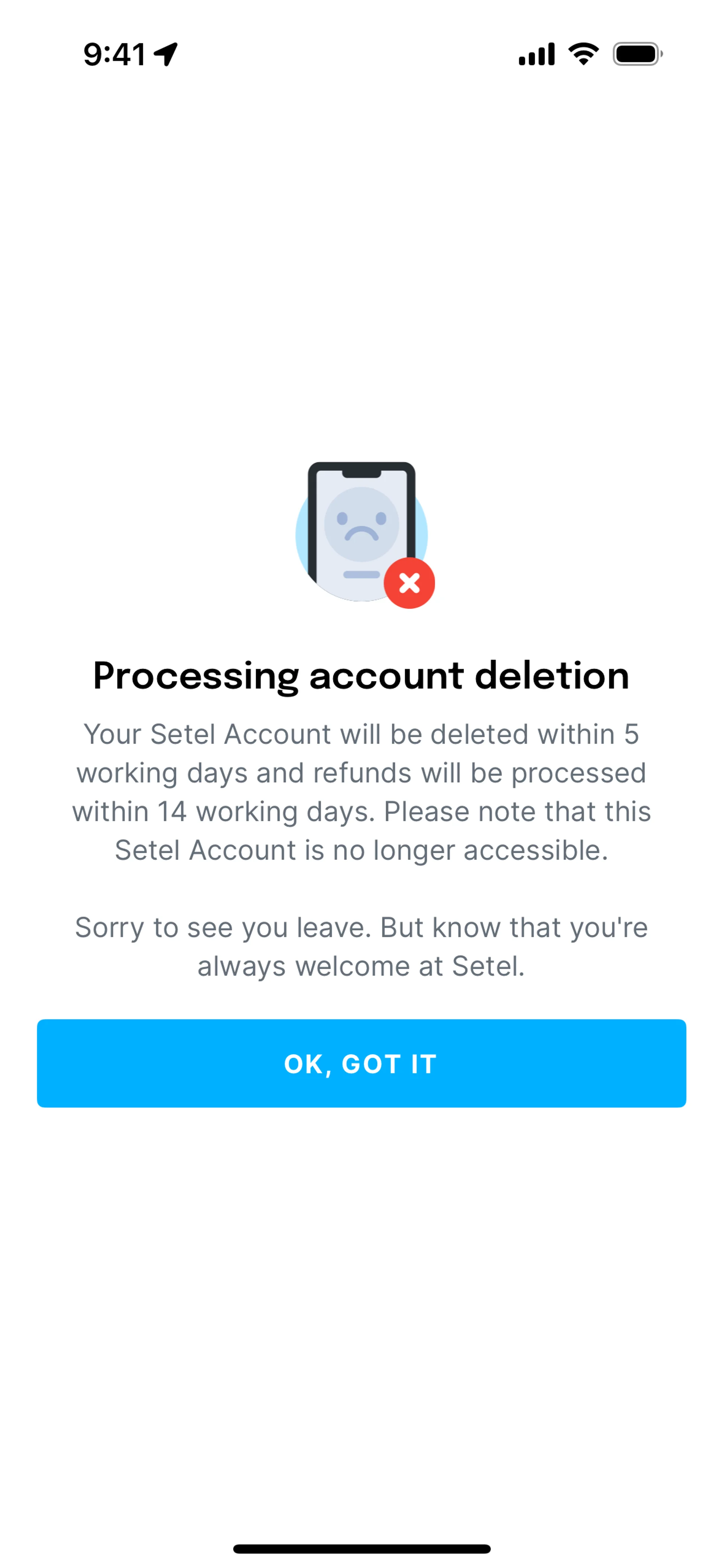The width and height of the screenshot is (723, 1568).
Task: Tap the cellular signal bars icon
Action: pyautogui.click(x=536, y=54)
